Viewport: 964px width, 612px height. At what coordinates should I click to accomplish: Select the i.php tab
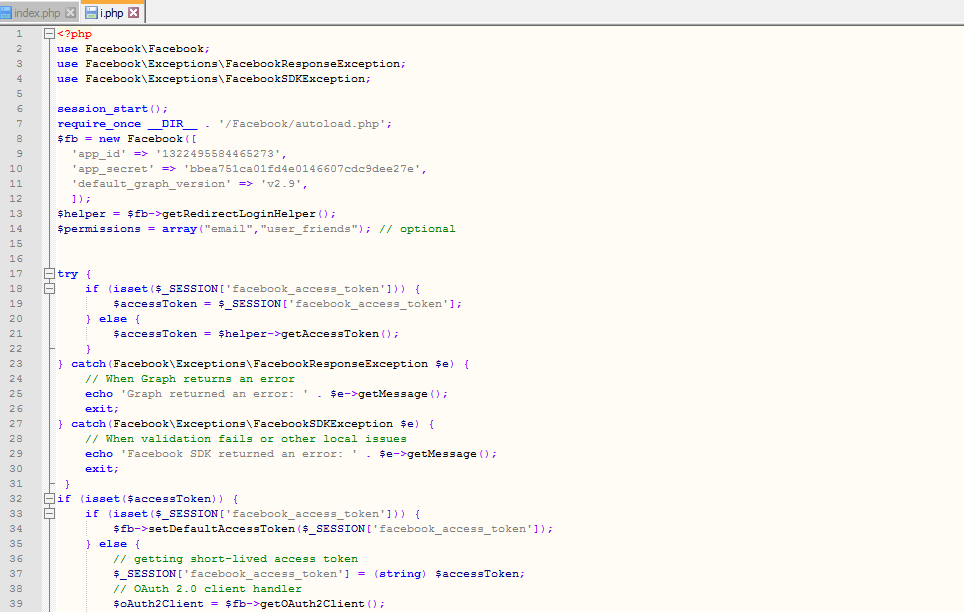click(x=111, y=12)
